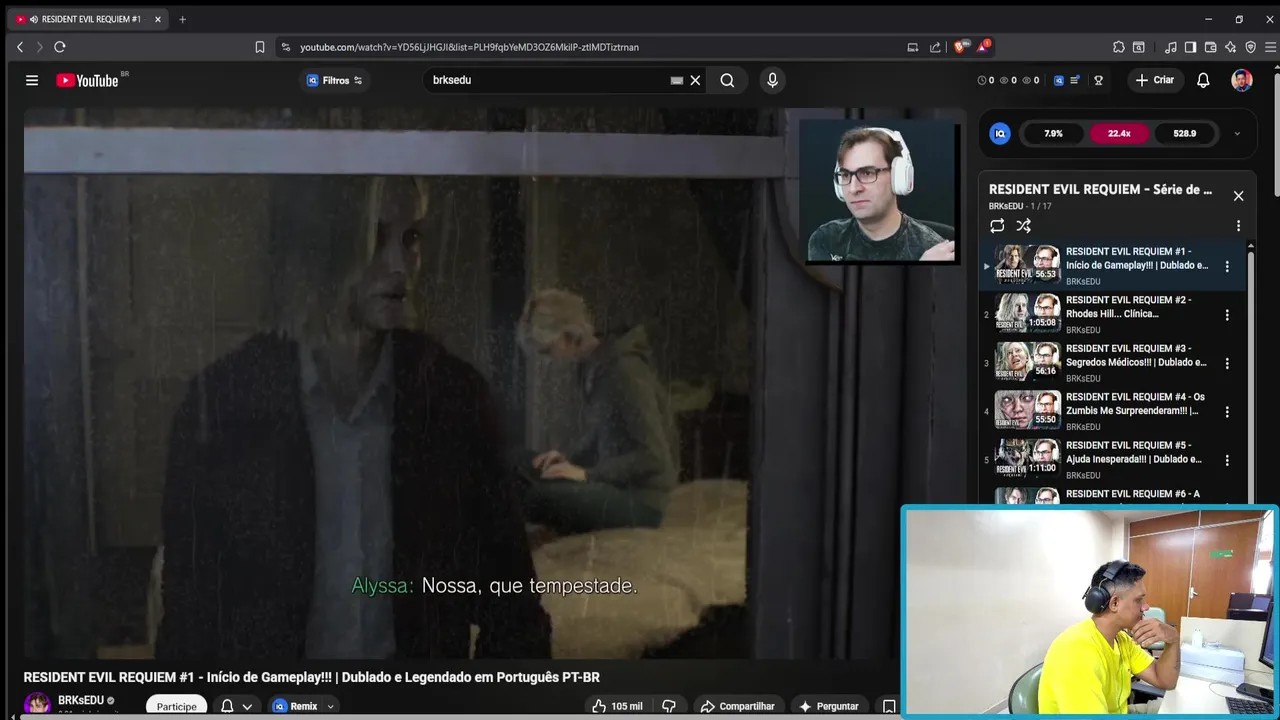Image resolution: width=1280 pixels, height=720 pixels.
Task: Open the YouTube hamburger guide menu
Action: pos(32,80)
